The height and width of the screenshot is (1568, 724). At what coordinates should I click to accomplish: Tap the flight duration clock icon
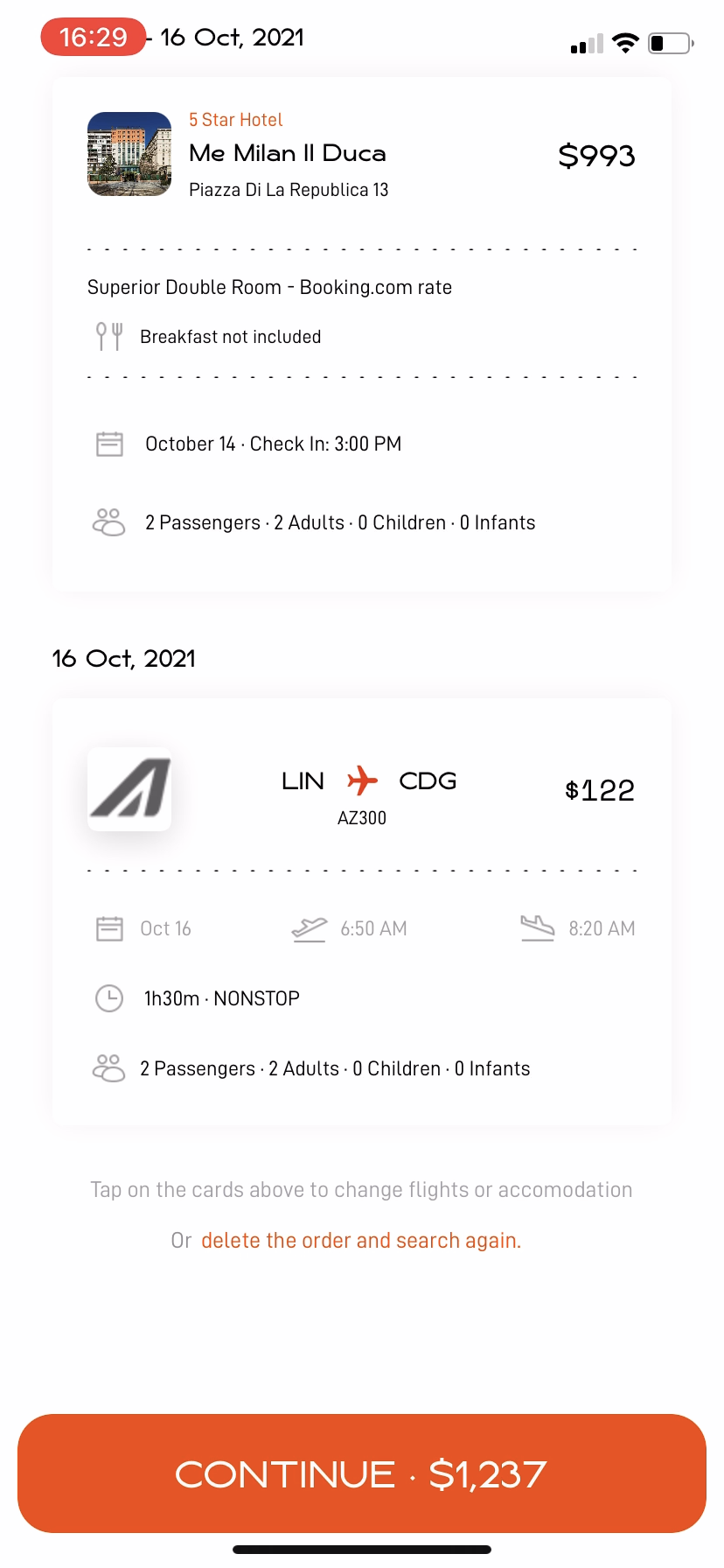(x=109, y=998)
